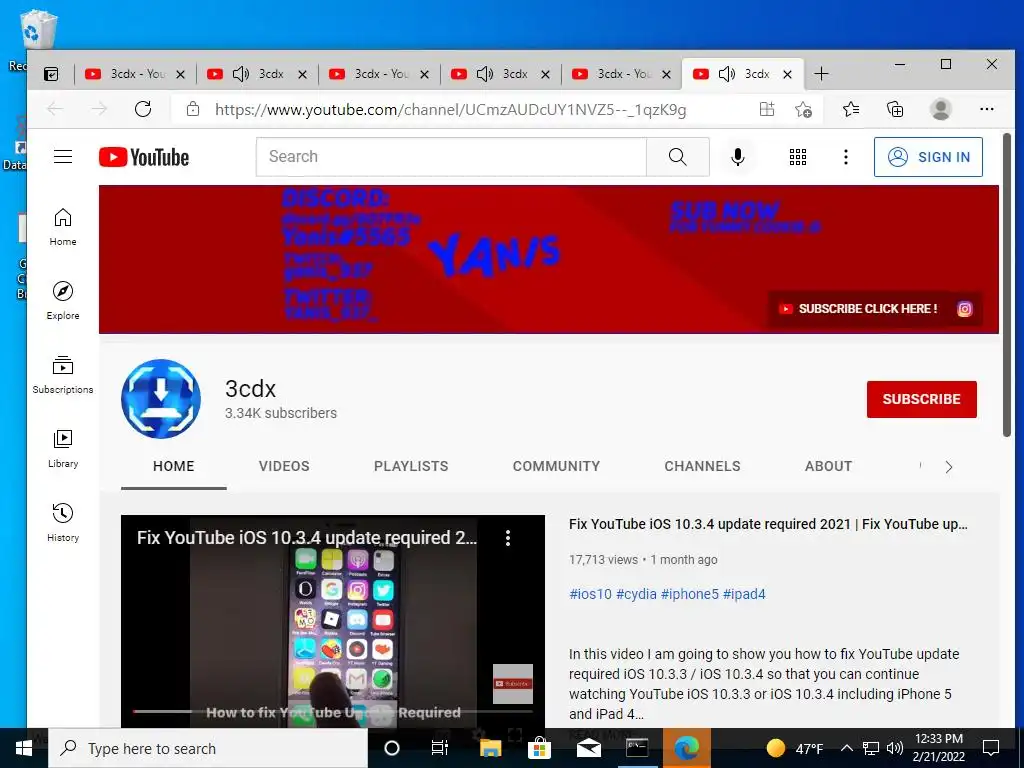Mute the second 3cdx tab speaker
This screenshot has width=1024, height=768.
pyautogui.click(x=241, y=74)
